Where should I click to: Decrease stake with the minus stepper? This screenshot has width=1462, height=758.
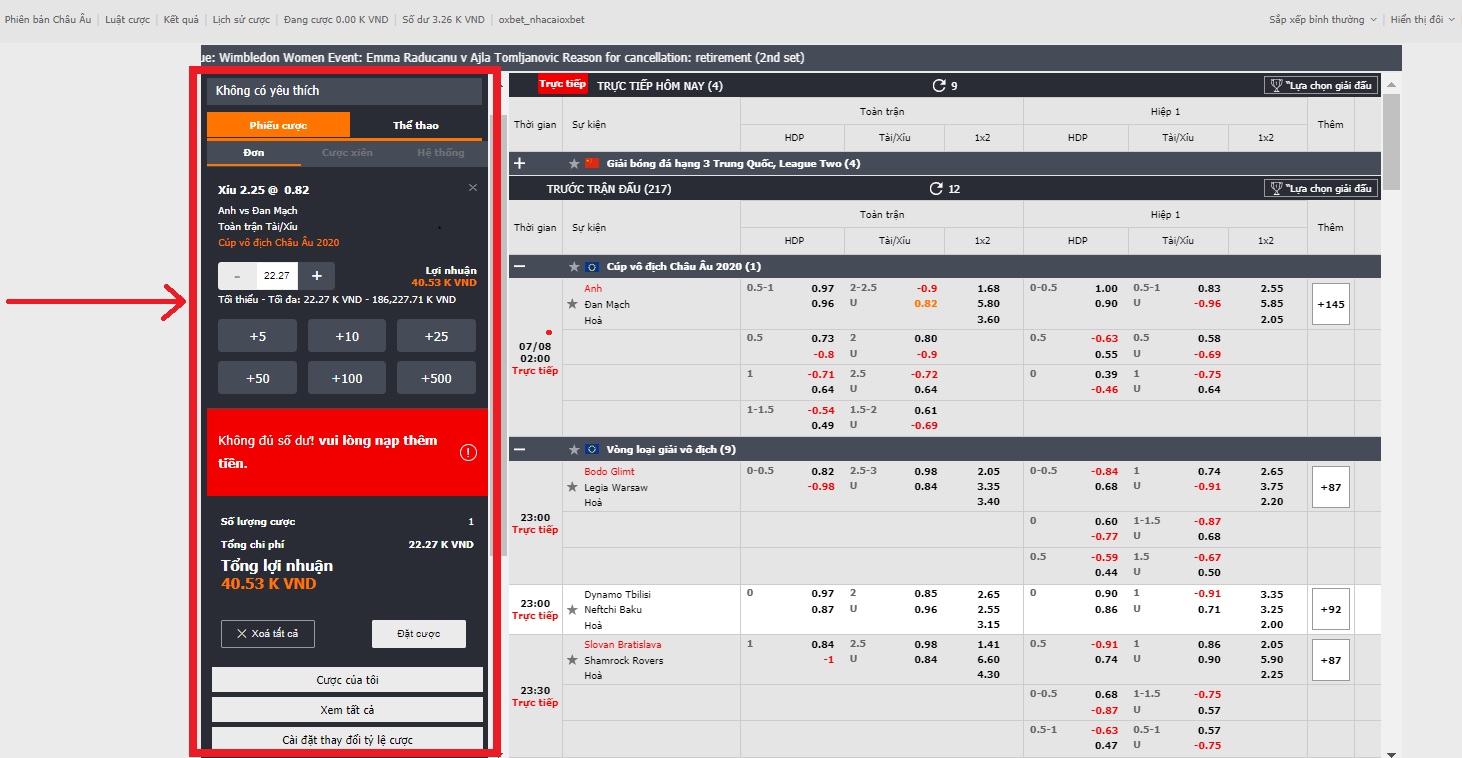(237, 276)
